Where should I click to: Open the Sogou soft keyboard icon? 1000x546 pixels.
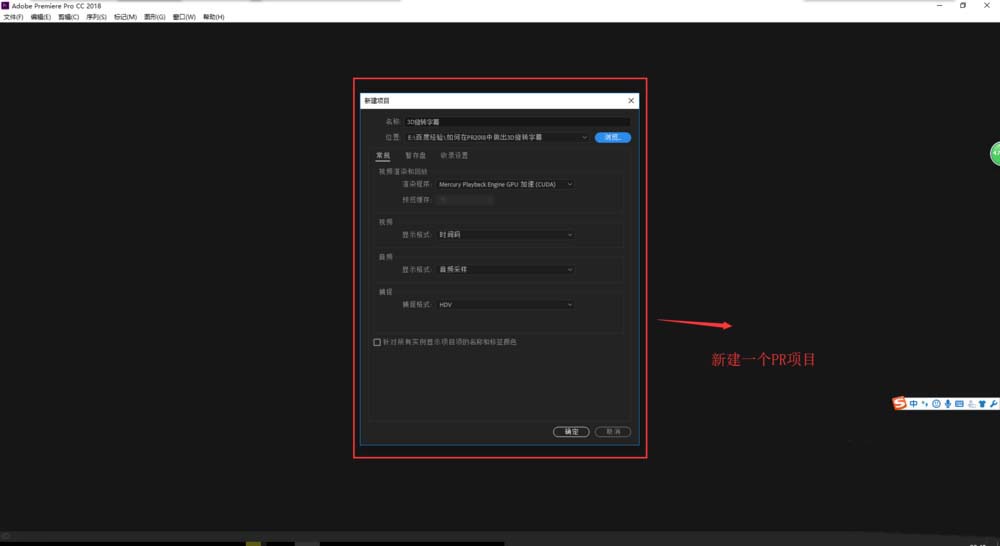(959, 404)
